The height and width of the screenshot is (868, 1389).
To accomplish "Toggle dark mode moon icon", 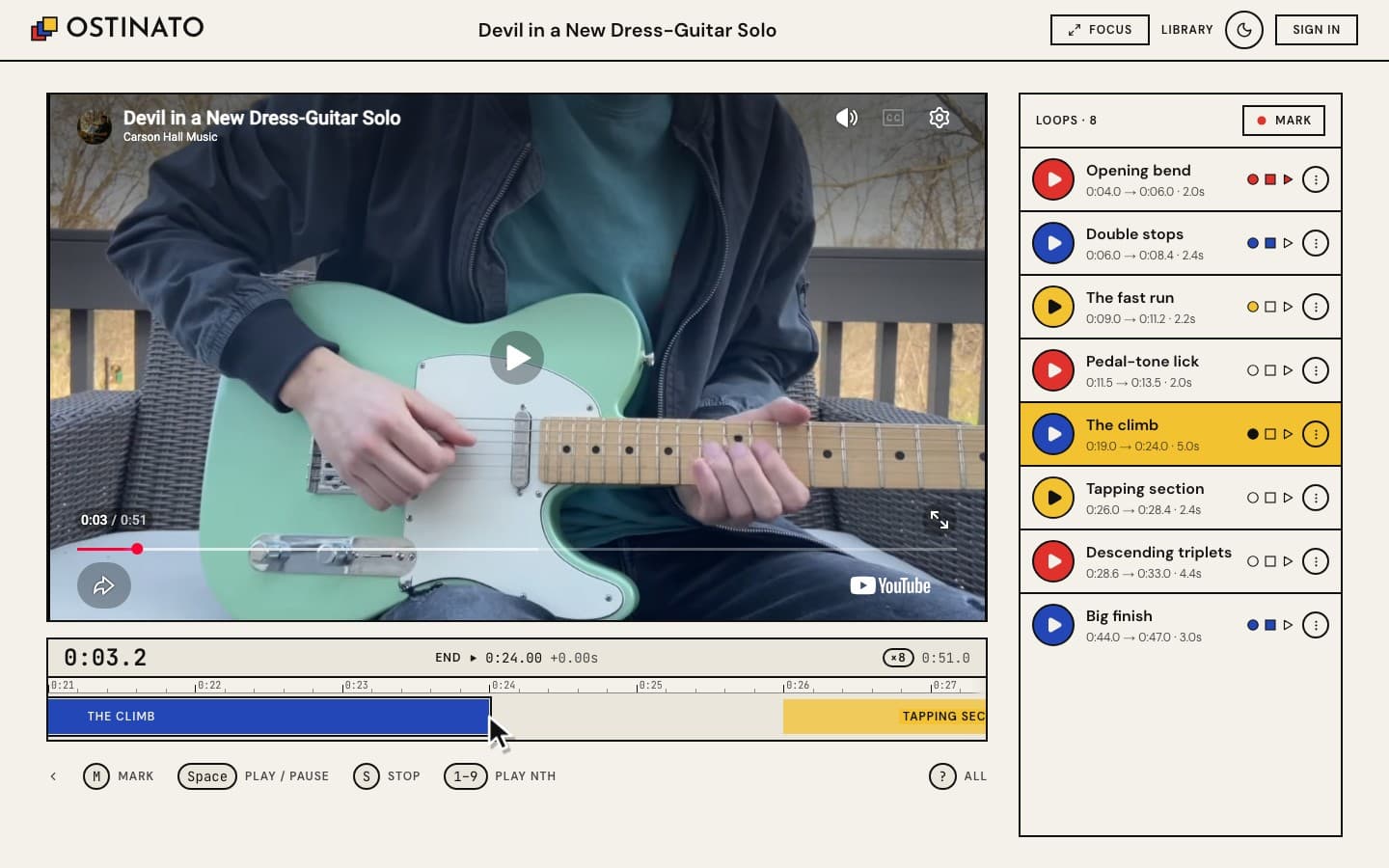I will [x=1243, y=30].
